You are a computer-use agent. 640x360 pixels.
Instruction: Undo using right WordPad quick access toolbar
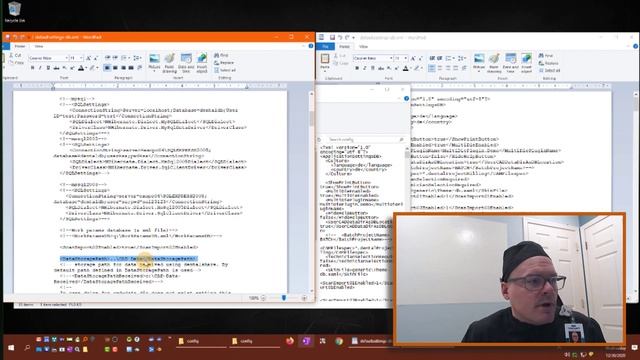click(x=340, y=38)
